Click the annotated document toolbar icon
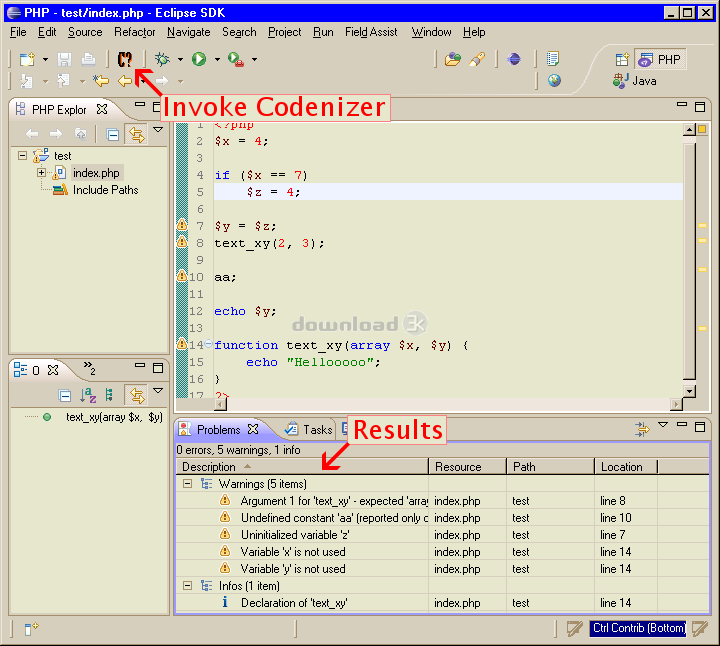Image resolution: width=720 pixels, height=646 pixels. [x=552, y=59]
